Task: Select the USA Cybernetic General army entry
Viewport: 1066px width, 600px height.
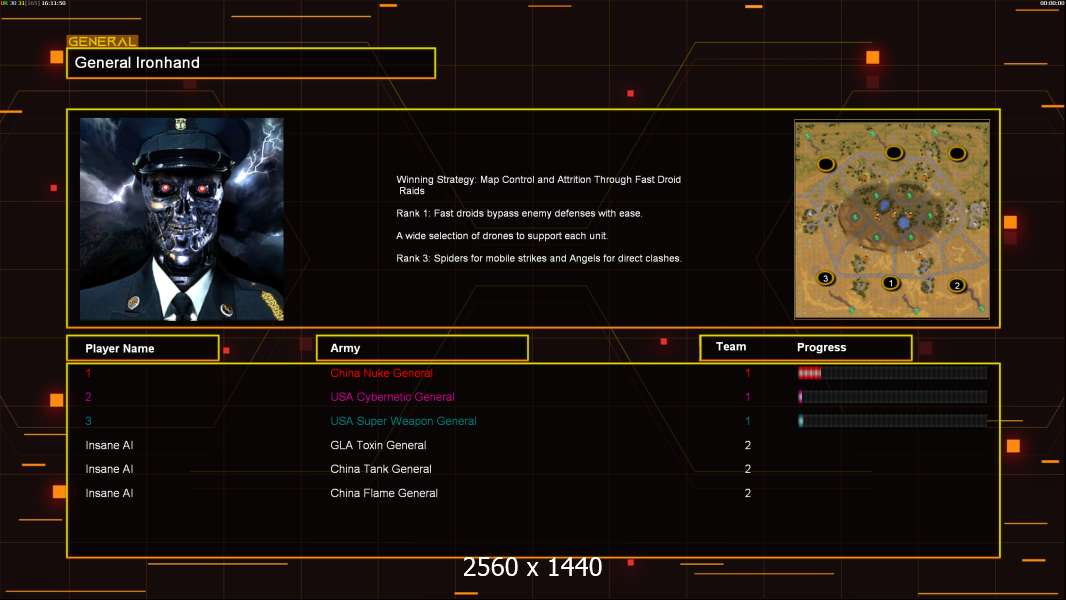Action: (392, 397)
